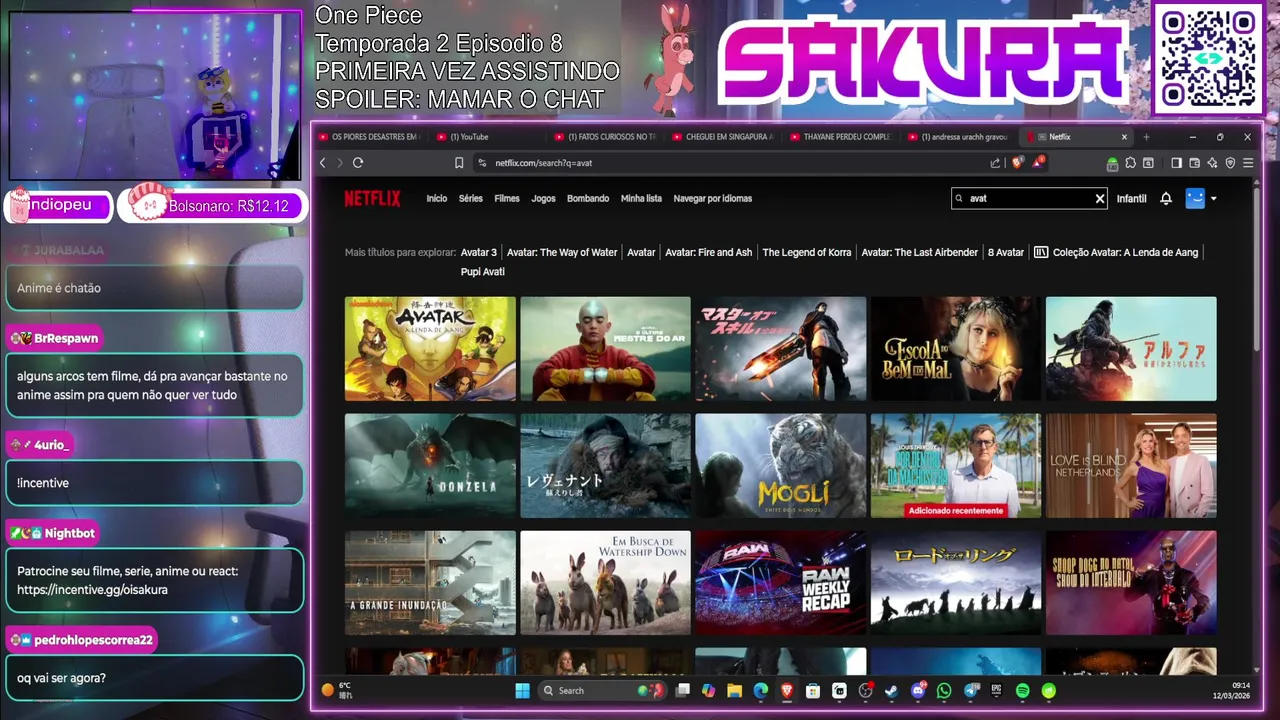Click the Netflix logo
This screenshot has height=720, width=1280.
372,198
